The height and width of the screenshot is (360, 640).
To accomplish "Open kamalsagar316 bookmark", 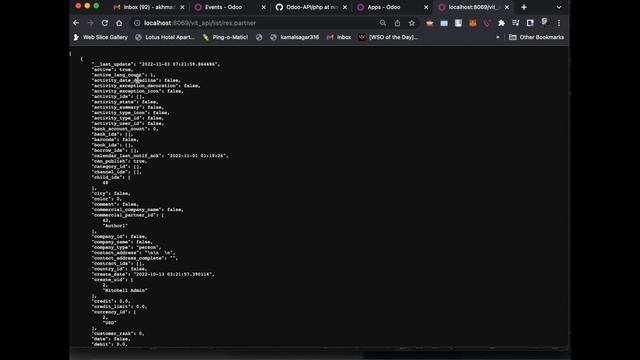I will [295, 37].
